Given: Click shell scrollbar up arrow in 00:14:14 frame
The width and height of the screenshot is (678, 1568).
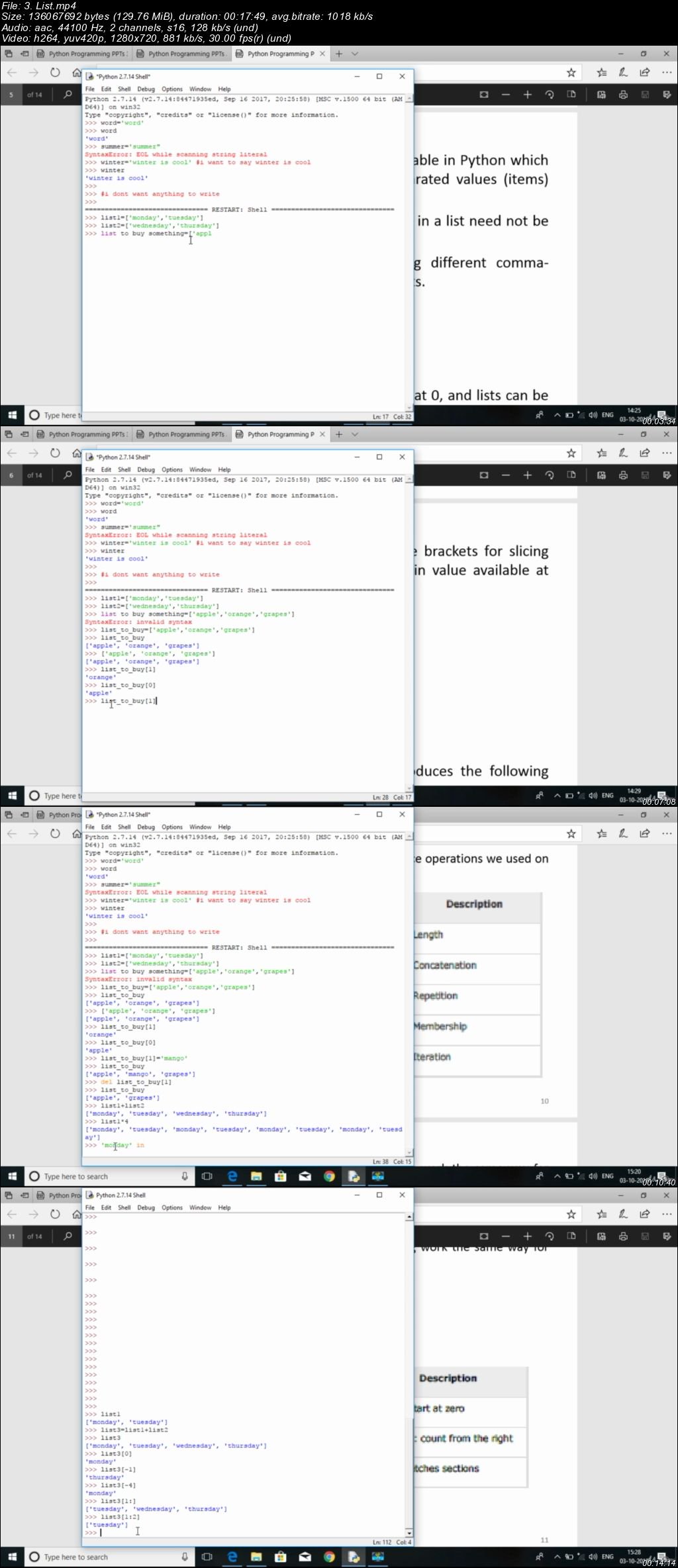Looking at the screenshot, I should click(x=409, y=1217).
